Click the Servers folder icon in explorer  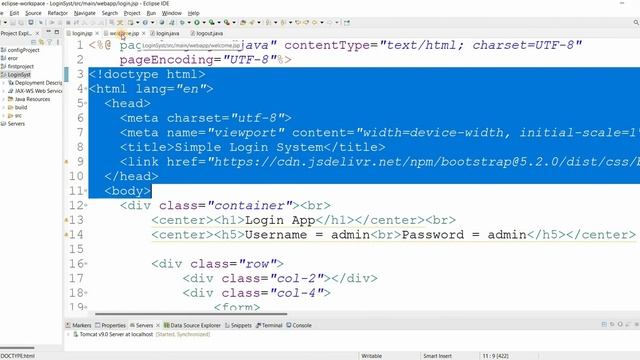[4, 123]
